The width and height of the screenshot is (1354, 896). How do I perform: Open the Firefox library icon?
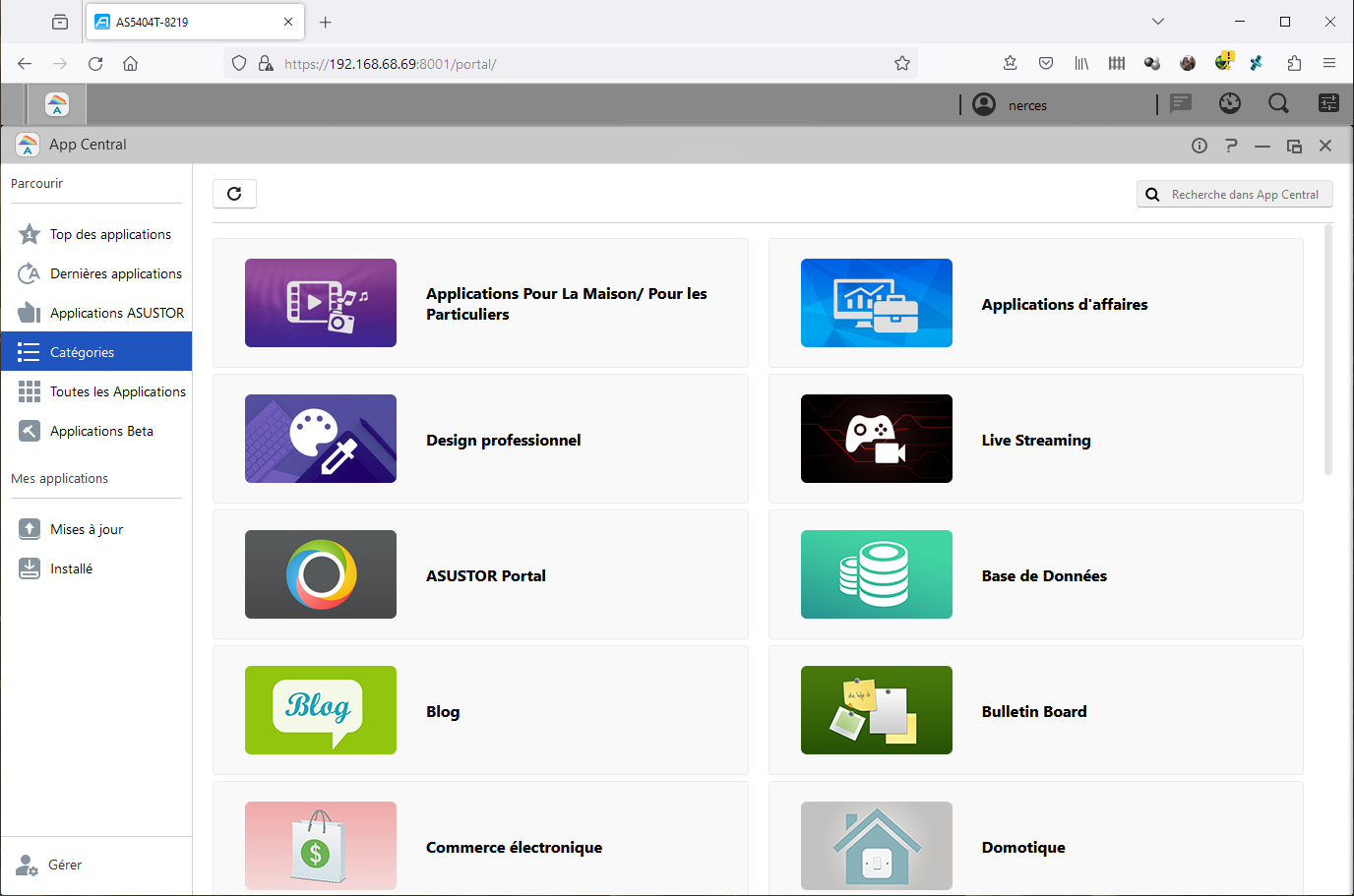pyautogui.click(x=1081, y=64)
